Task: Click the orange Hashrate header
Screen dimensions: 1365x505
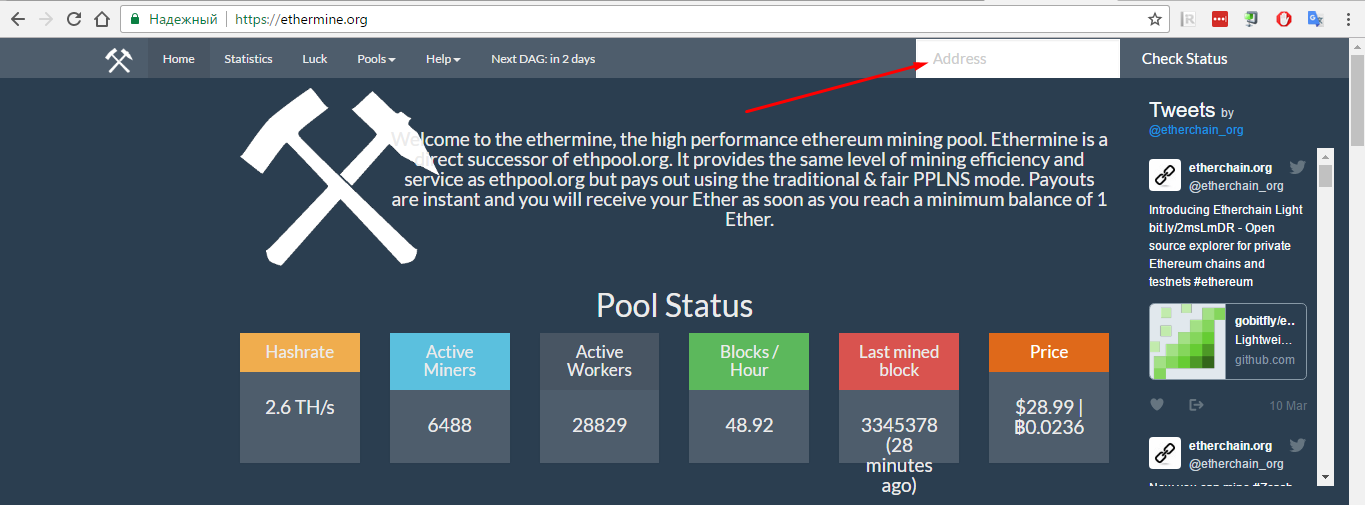Action: (x=299, y=352)
